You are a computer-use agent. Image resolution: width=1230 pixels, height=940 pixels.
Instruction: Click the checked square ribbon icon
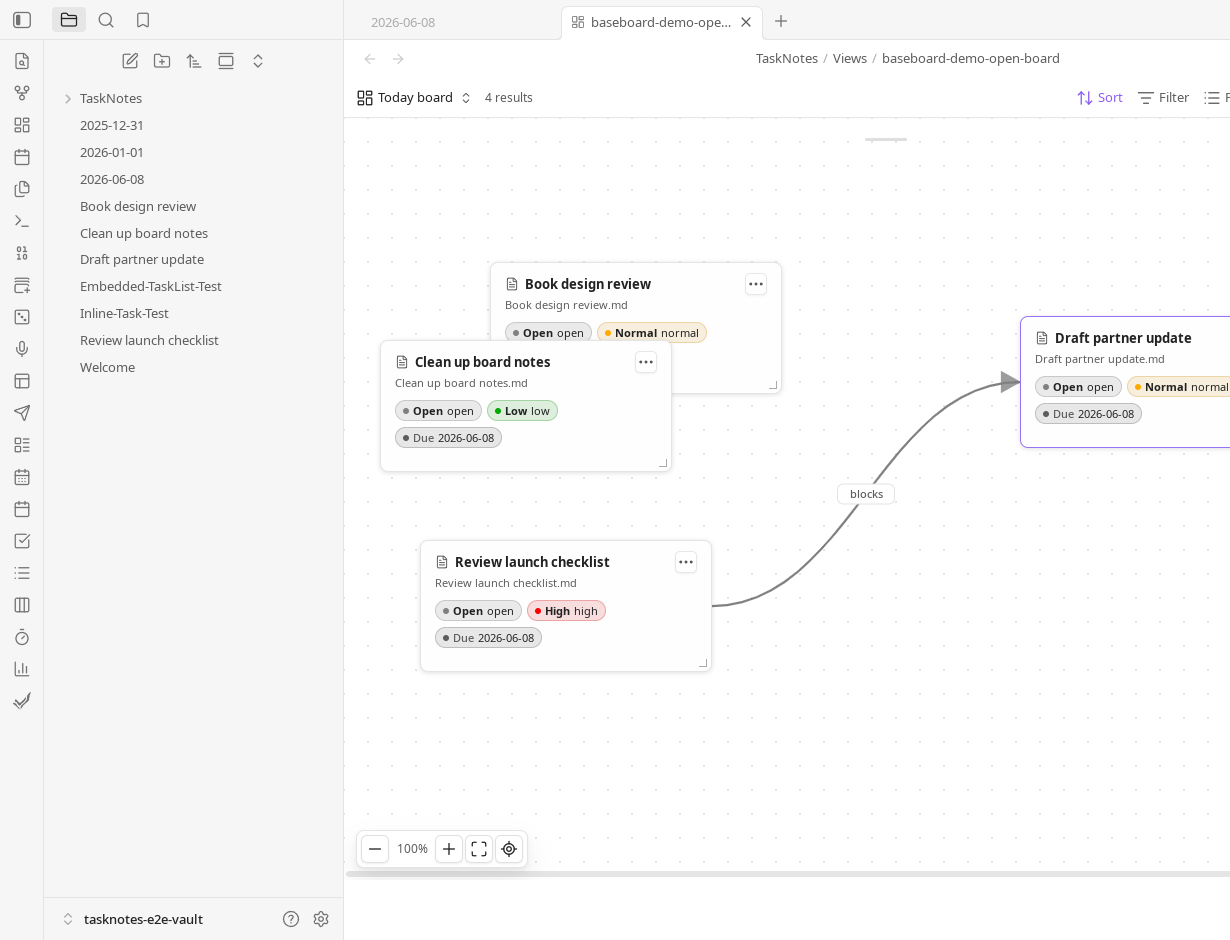22,541
